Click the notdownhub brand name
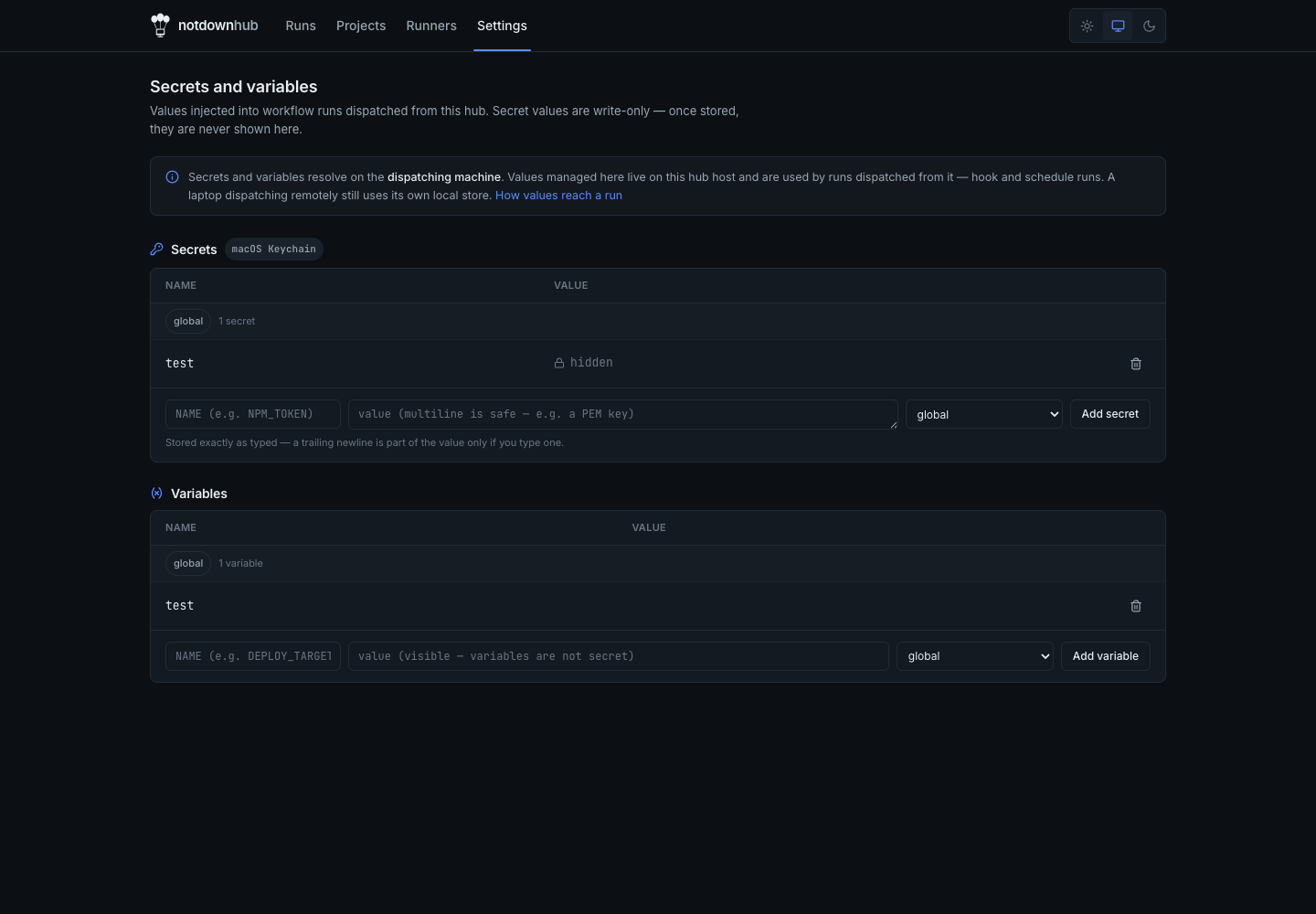The height and width of the screenshot is (914, 1316). click(x=218, y=26)
